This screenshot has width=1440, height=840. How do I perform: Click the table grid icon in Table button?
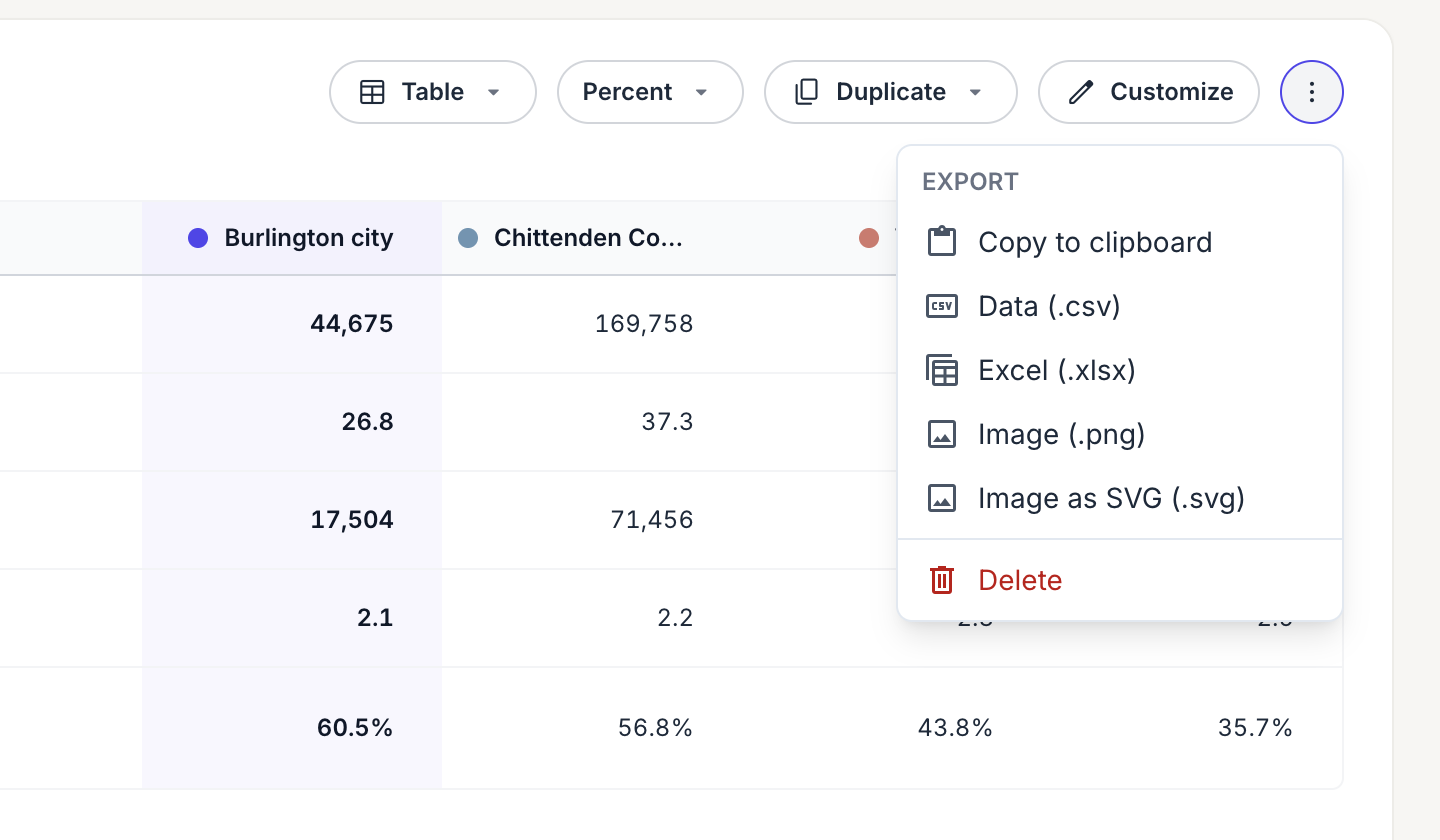coord(372,92)
